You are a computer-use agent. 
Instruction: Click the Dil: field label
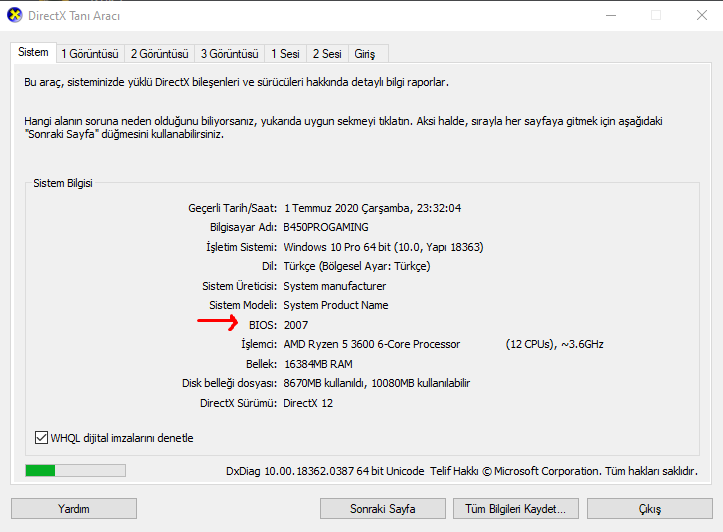pyautogui.click(x=269, y=266)
